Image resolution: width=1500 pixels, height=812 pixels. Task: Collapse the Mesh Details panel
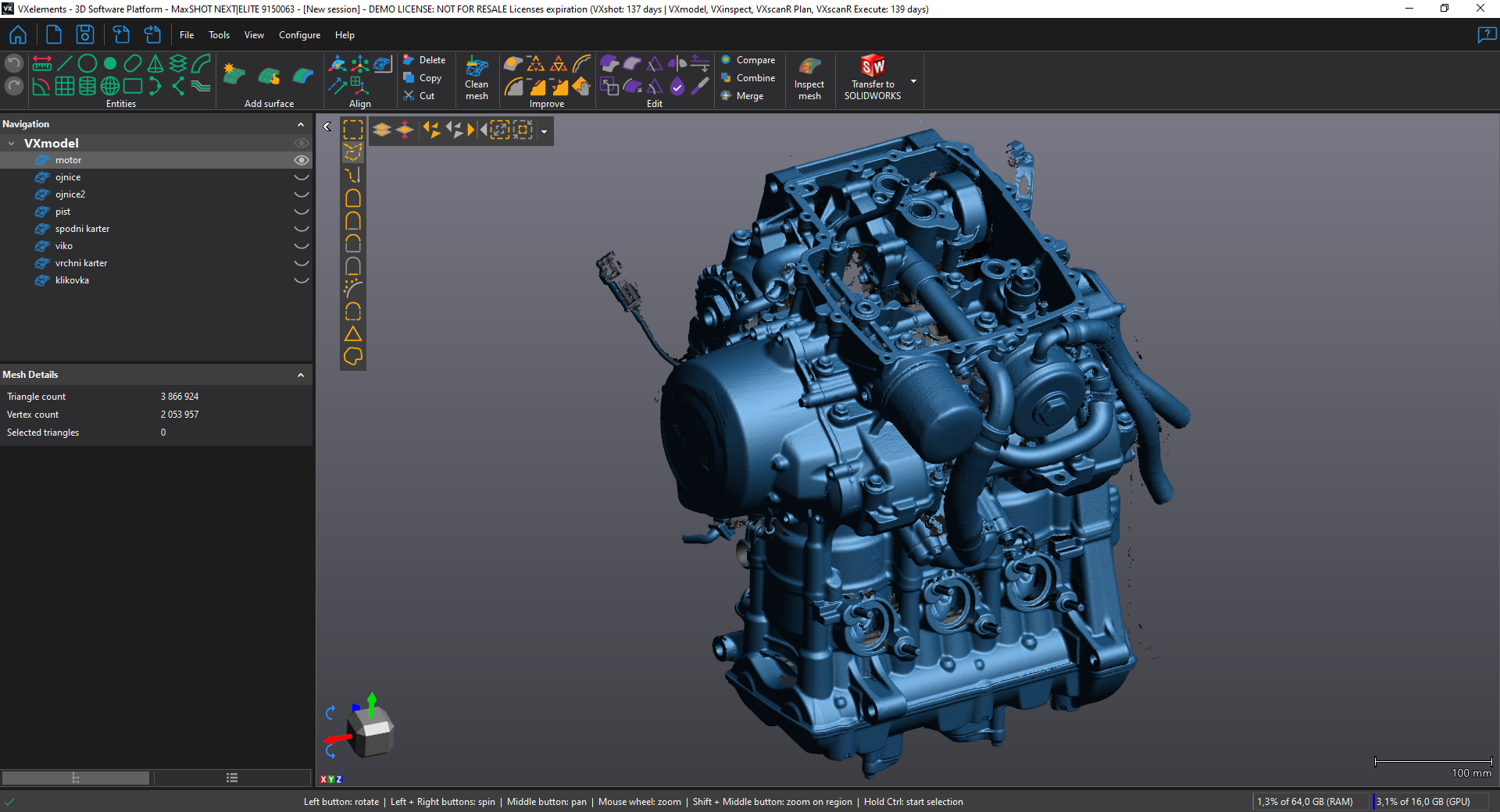coord(301,376)
